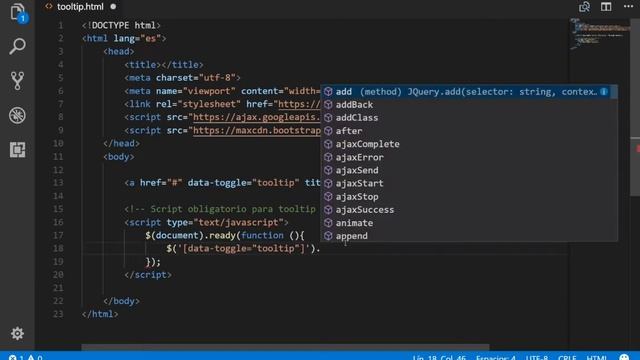Open the Source Control view
The width and height of the screenshot is (640, 360).
click(x=18, y=81)
